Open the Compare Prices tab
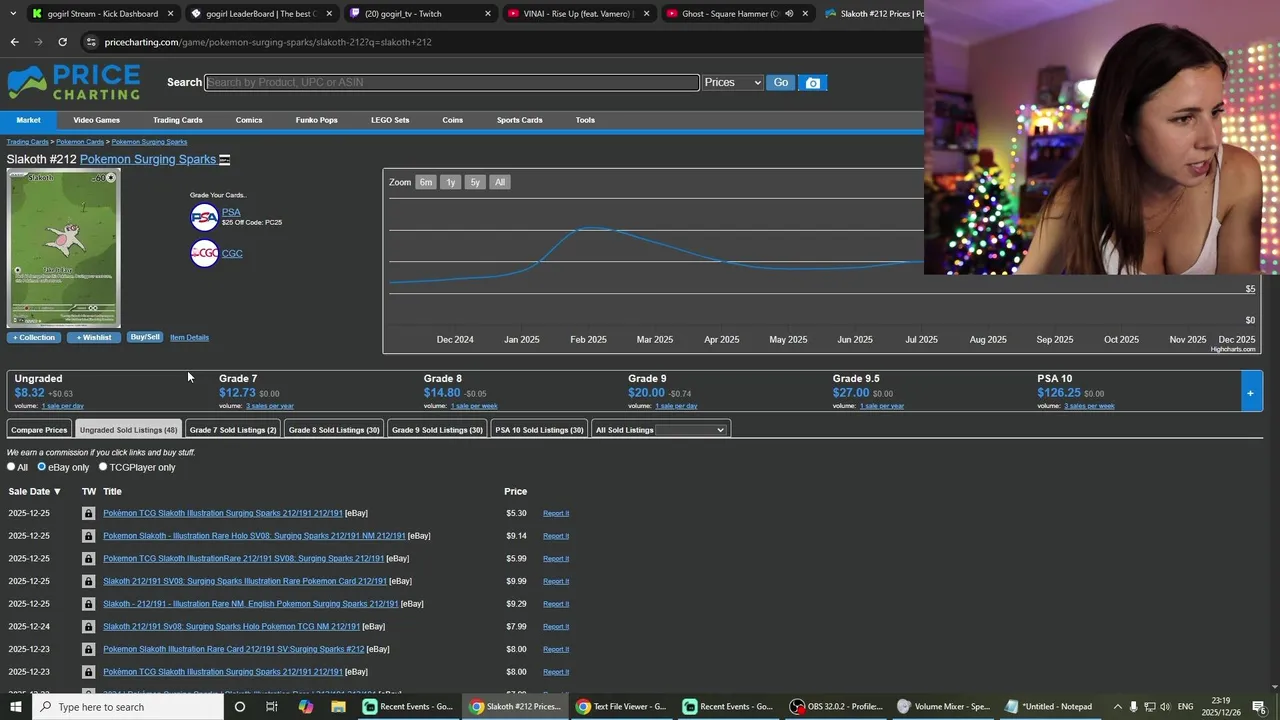Viewport: 1280px width, 720px height. 39,430
